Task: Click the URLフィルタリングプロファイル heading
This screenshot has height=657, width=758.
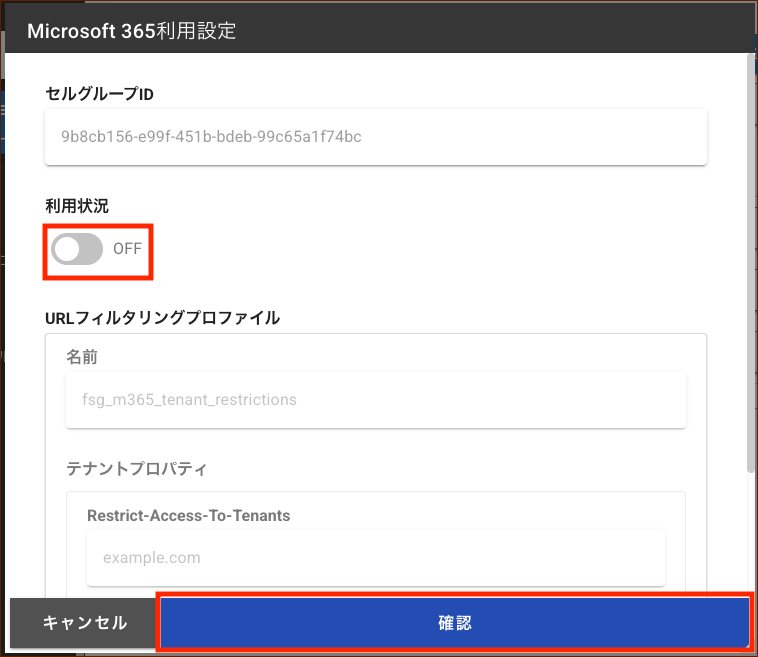Action: click(x=162, y=318)
